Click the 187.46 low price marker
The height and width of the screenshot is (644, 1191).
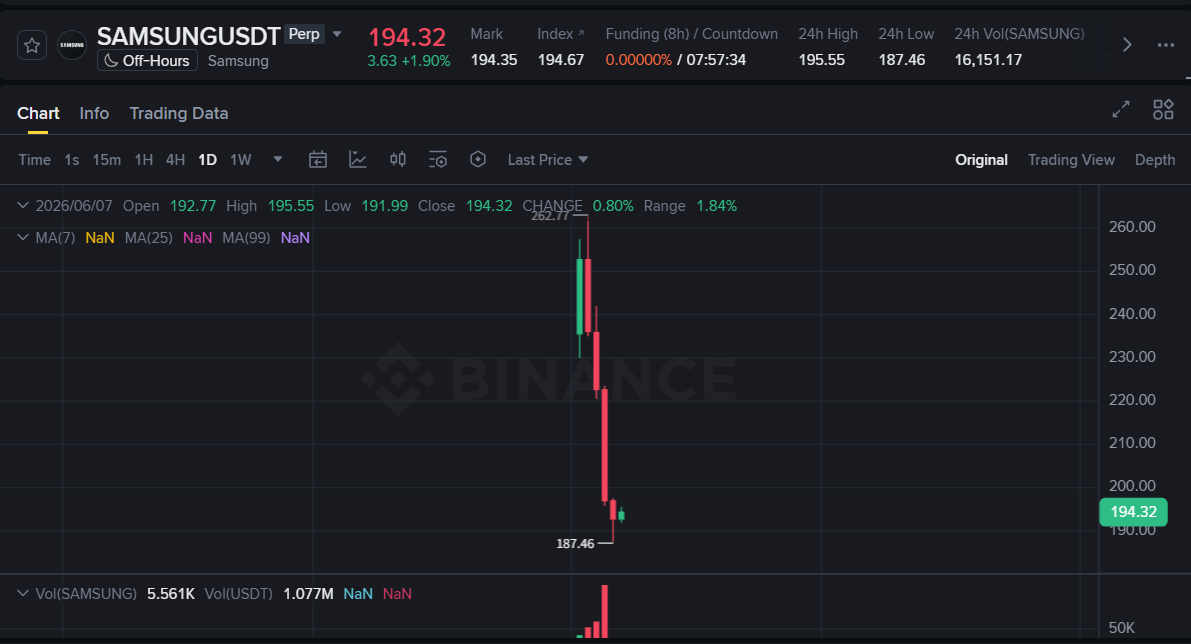[x=575, y=544]
